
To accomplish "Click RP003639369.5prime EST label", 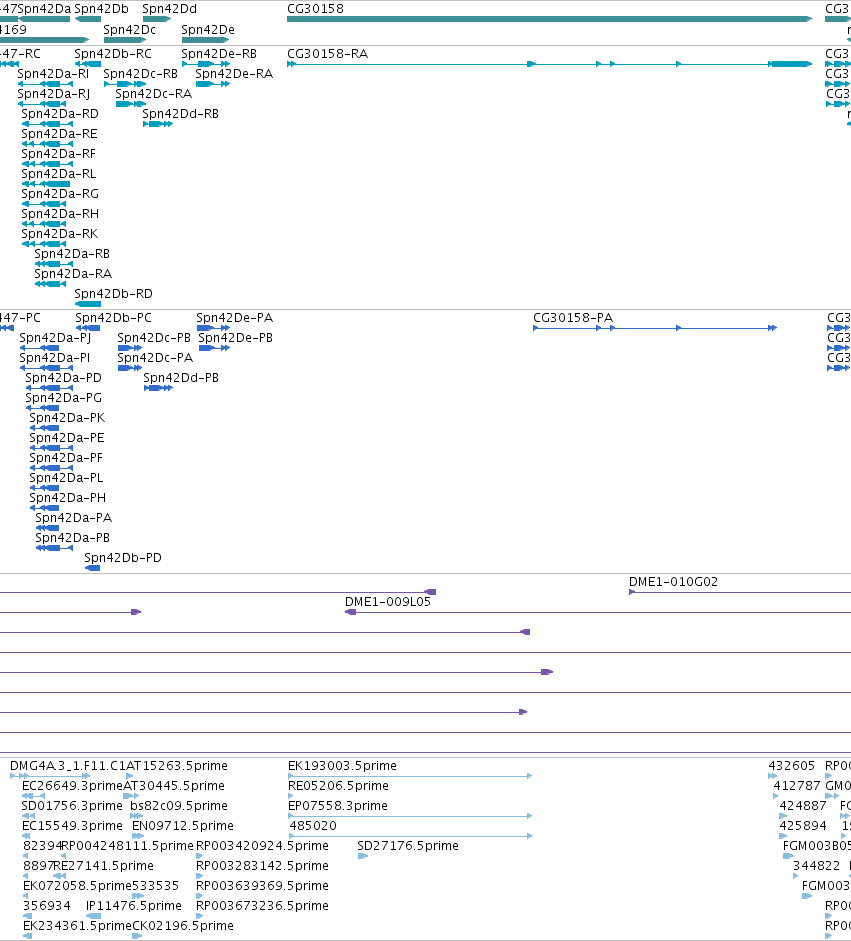I will 262,886.
